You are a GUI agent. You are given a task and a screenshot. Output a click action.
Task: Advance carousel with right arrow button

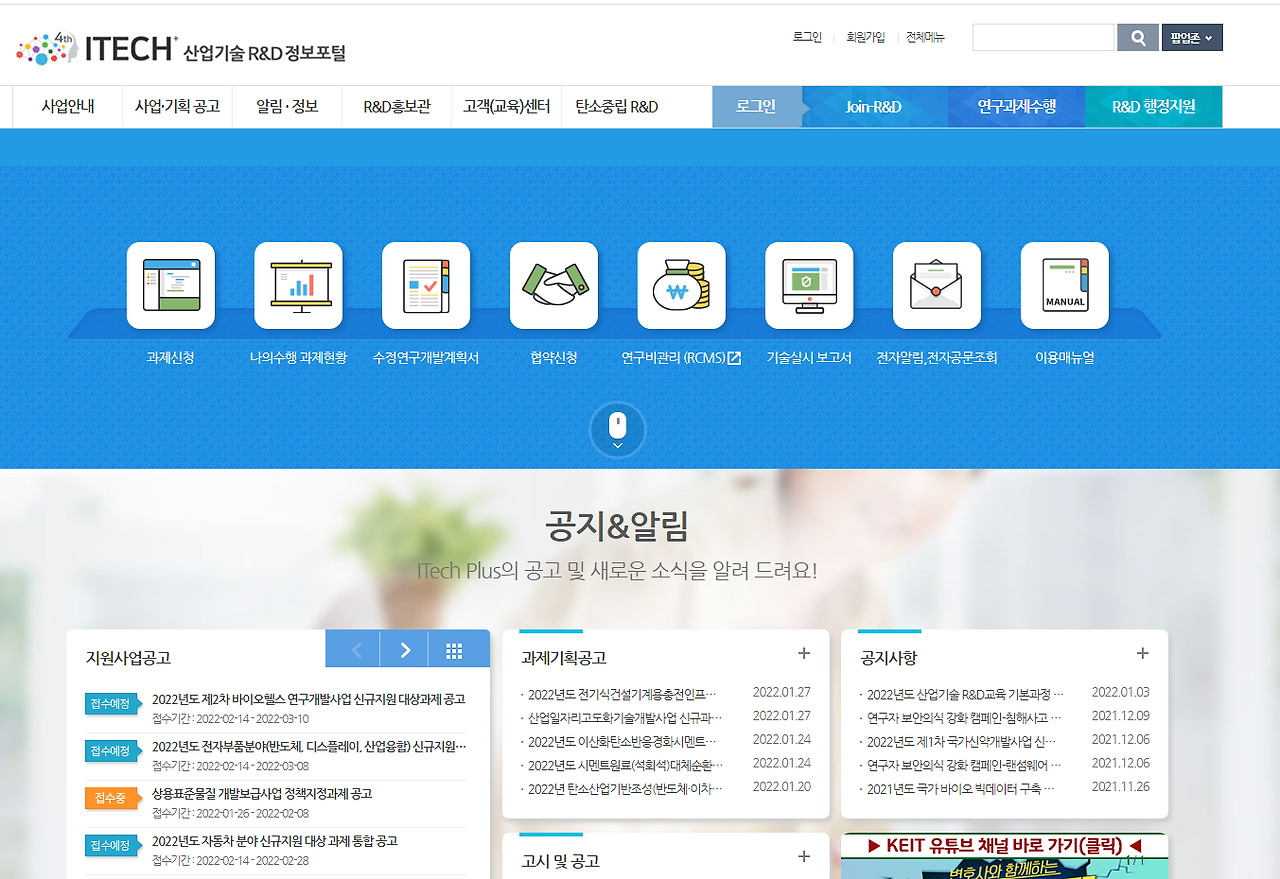click(x=404, y=648)
